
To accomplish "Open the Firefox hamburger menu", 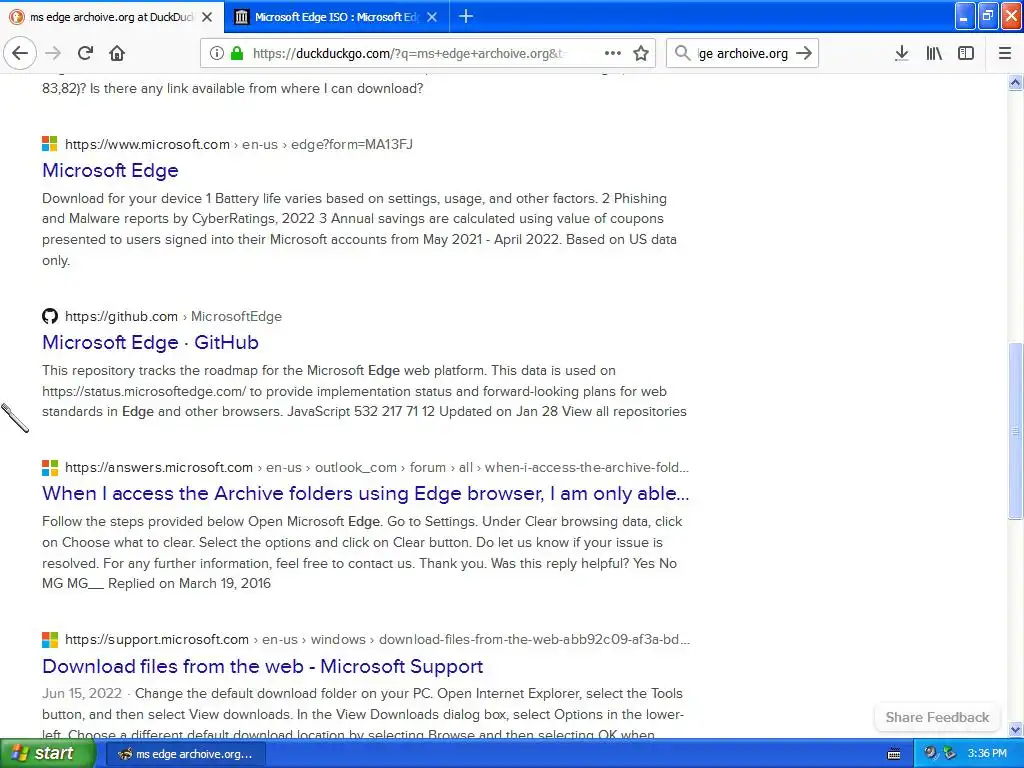I will point(1004,53).
